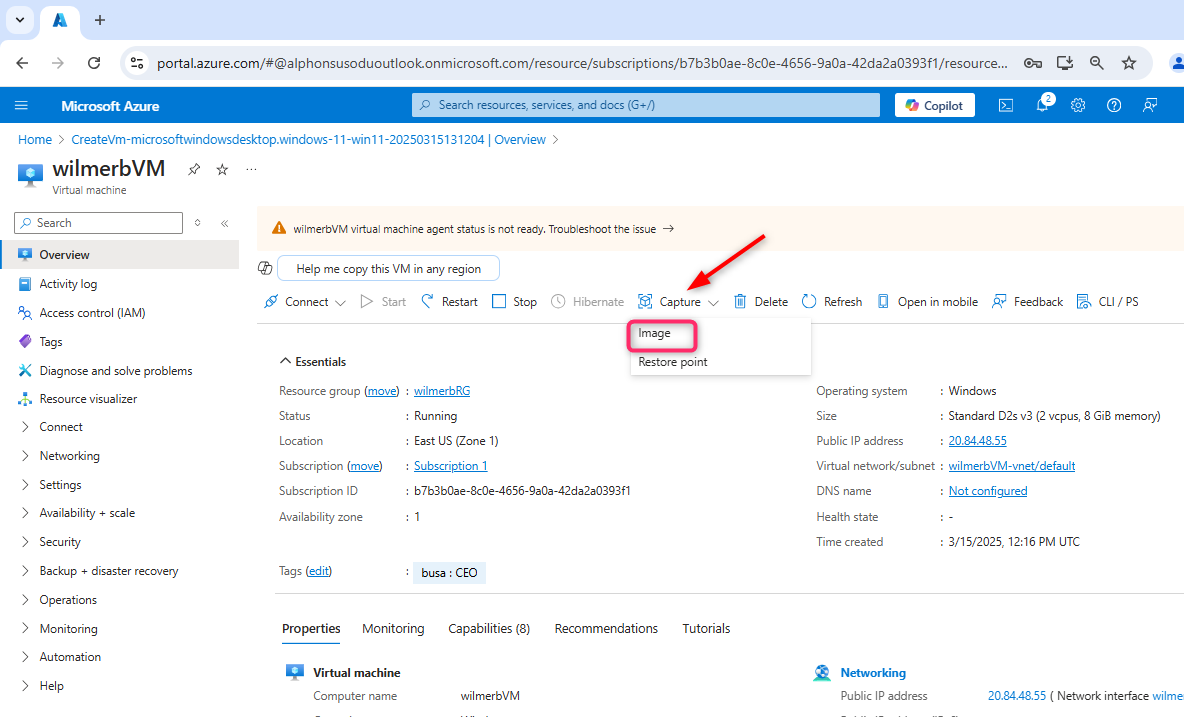Open the browser password key icon
1184x717 pixels.
pos(1033,63)
